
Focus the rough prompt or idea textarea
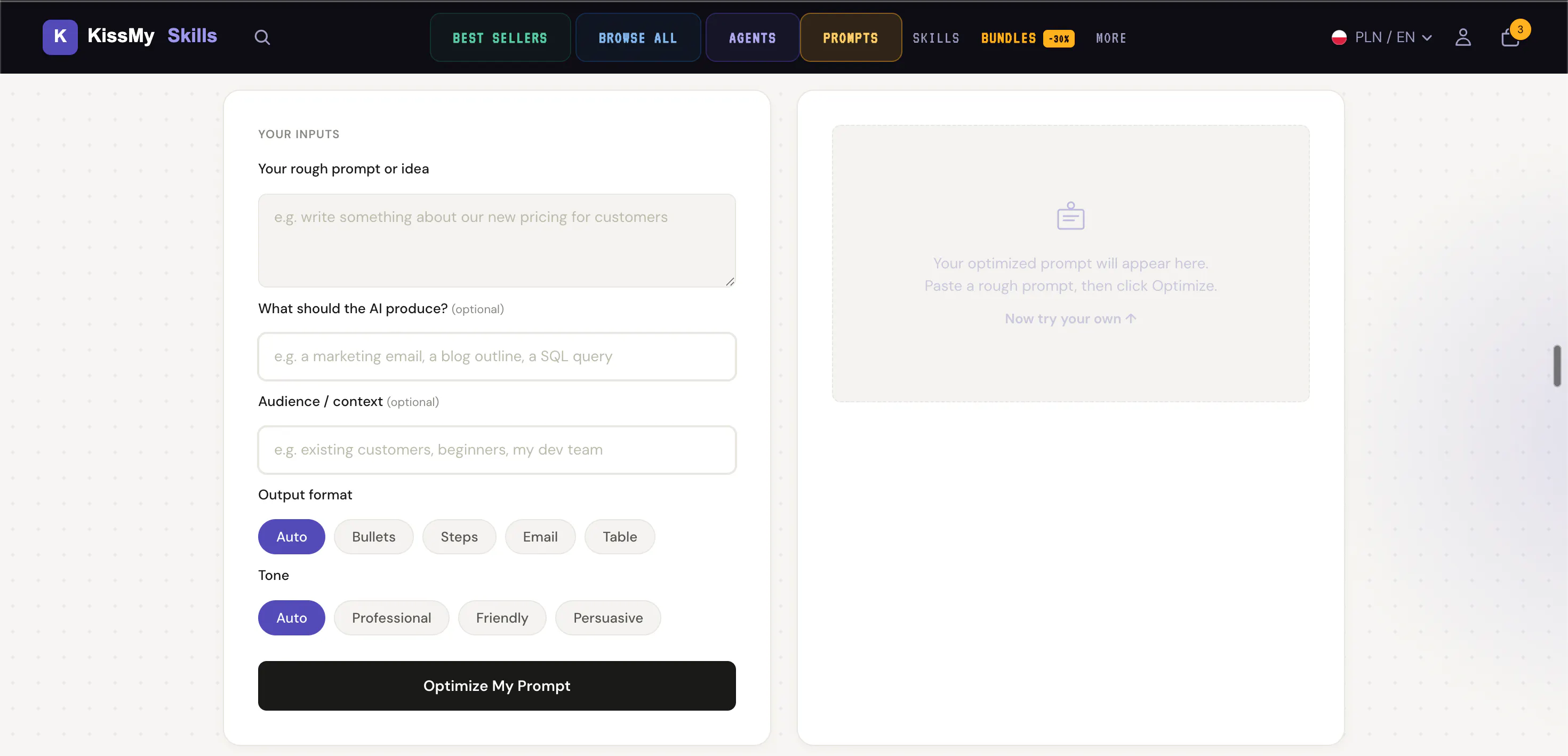(x=497, y=241)
